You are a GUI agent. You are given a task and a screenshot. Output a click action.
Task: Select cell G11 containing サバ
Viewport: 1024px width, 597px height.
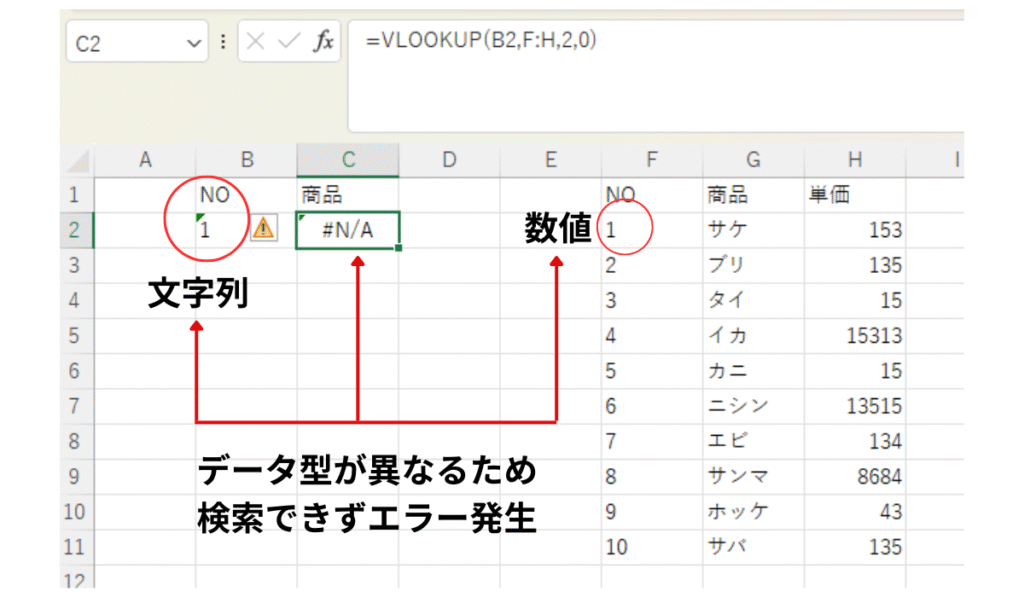[753, 547]
